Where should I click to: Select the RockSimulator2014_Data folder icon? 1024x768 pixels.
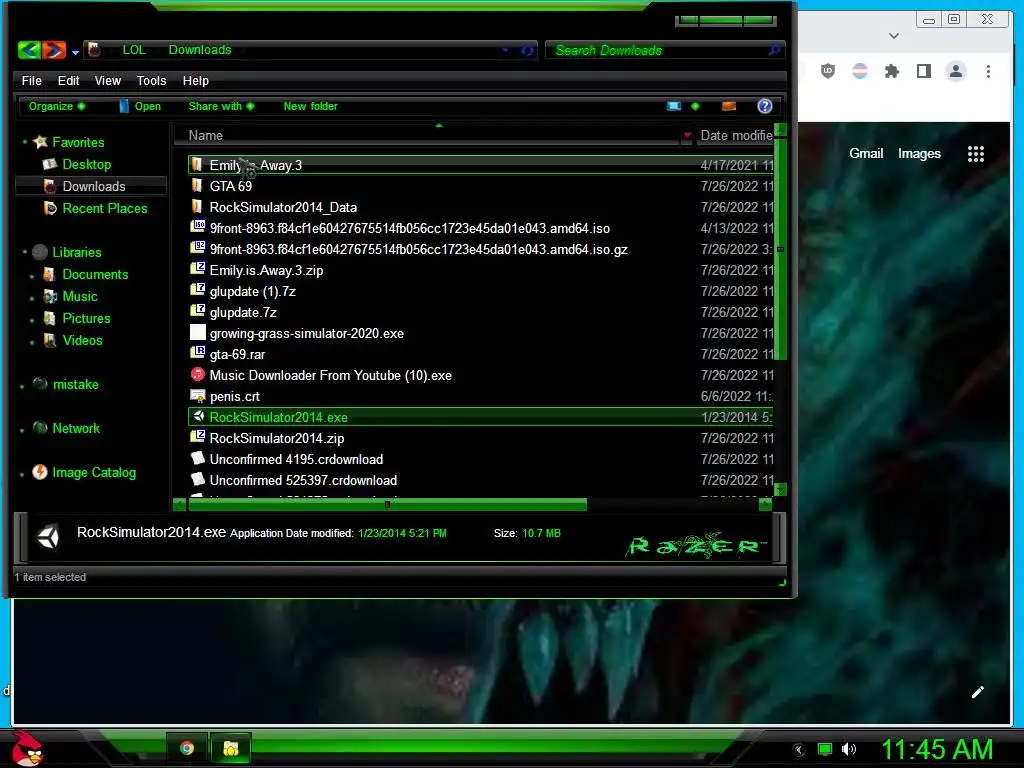pyautogui.click(x=197, y=206)
